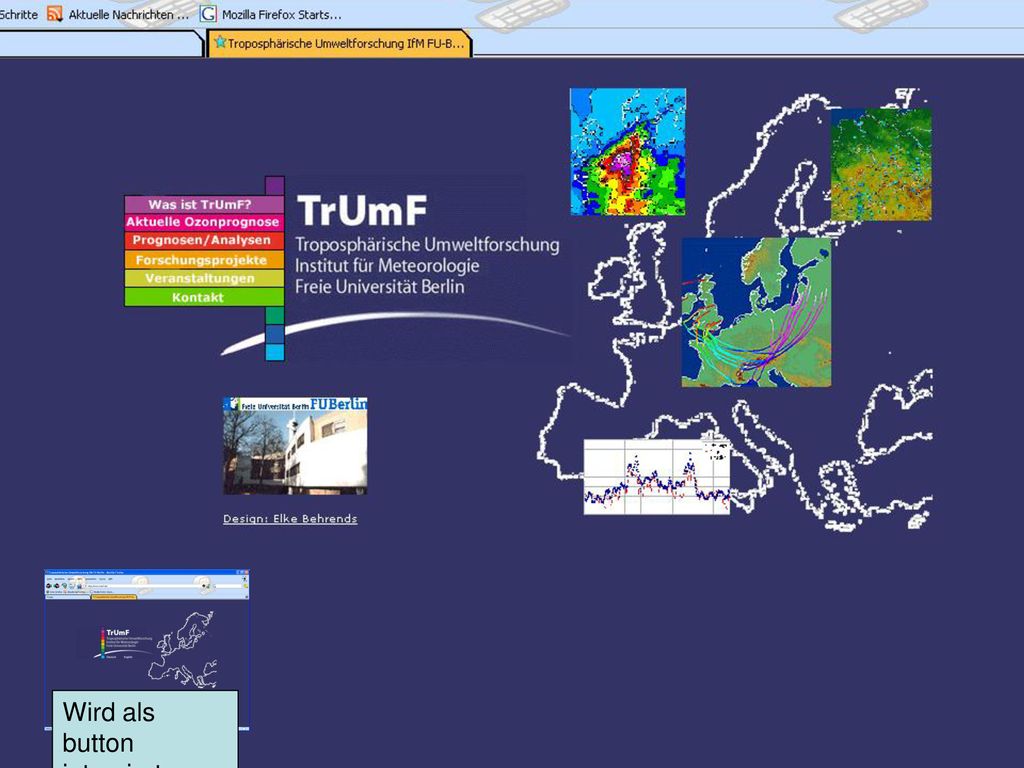Switch to the blank tab on the left

pos(101,44)
